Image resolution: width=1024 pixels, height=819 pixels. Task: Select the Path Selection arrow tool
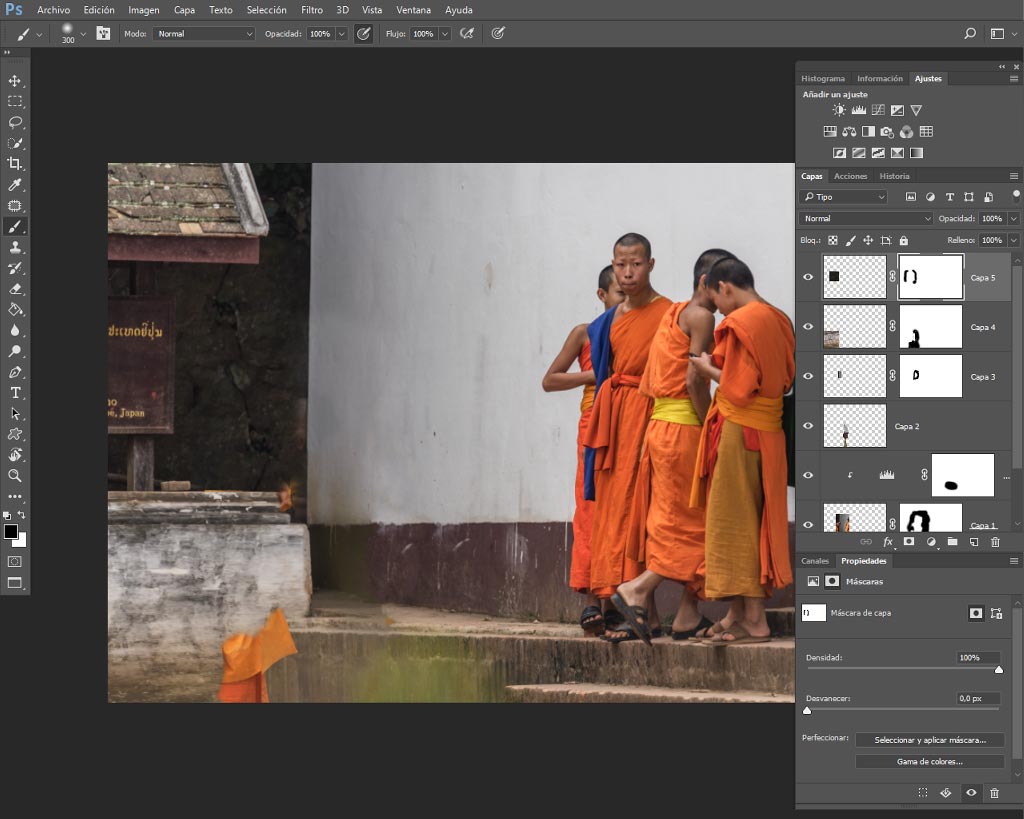[x=14, y=413]
